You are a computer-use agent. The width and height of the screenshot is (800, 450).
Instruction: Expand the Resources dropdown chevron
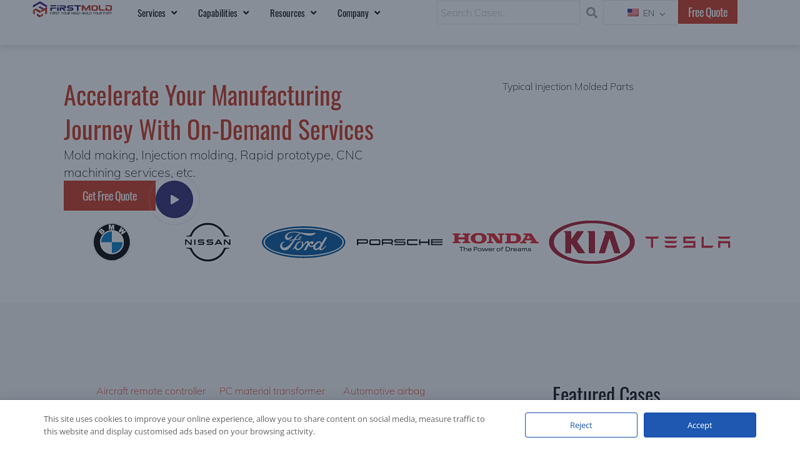(313, 13)
